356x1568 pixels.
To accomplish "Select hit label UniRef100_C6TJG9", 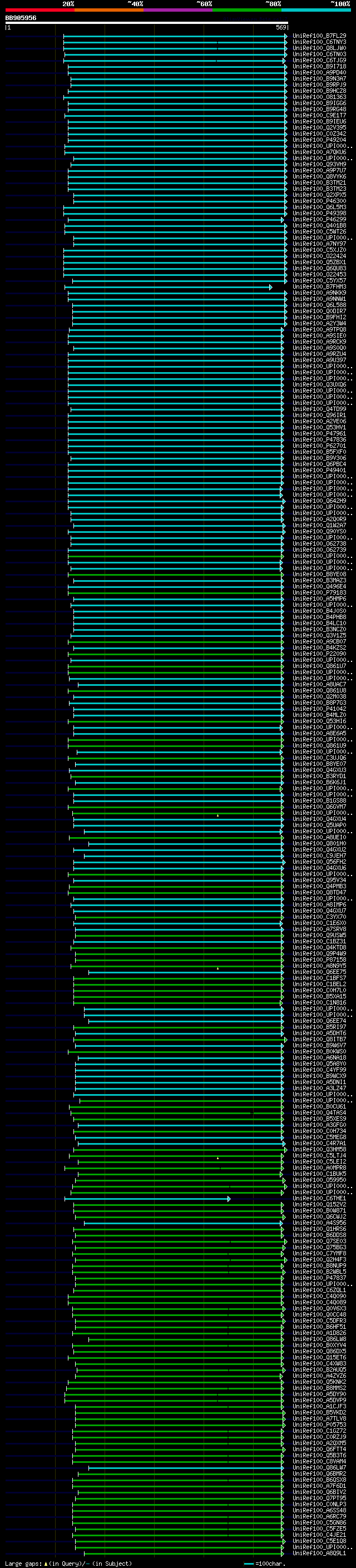I will (x=319, y=60).
